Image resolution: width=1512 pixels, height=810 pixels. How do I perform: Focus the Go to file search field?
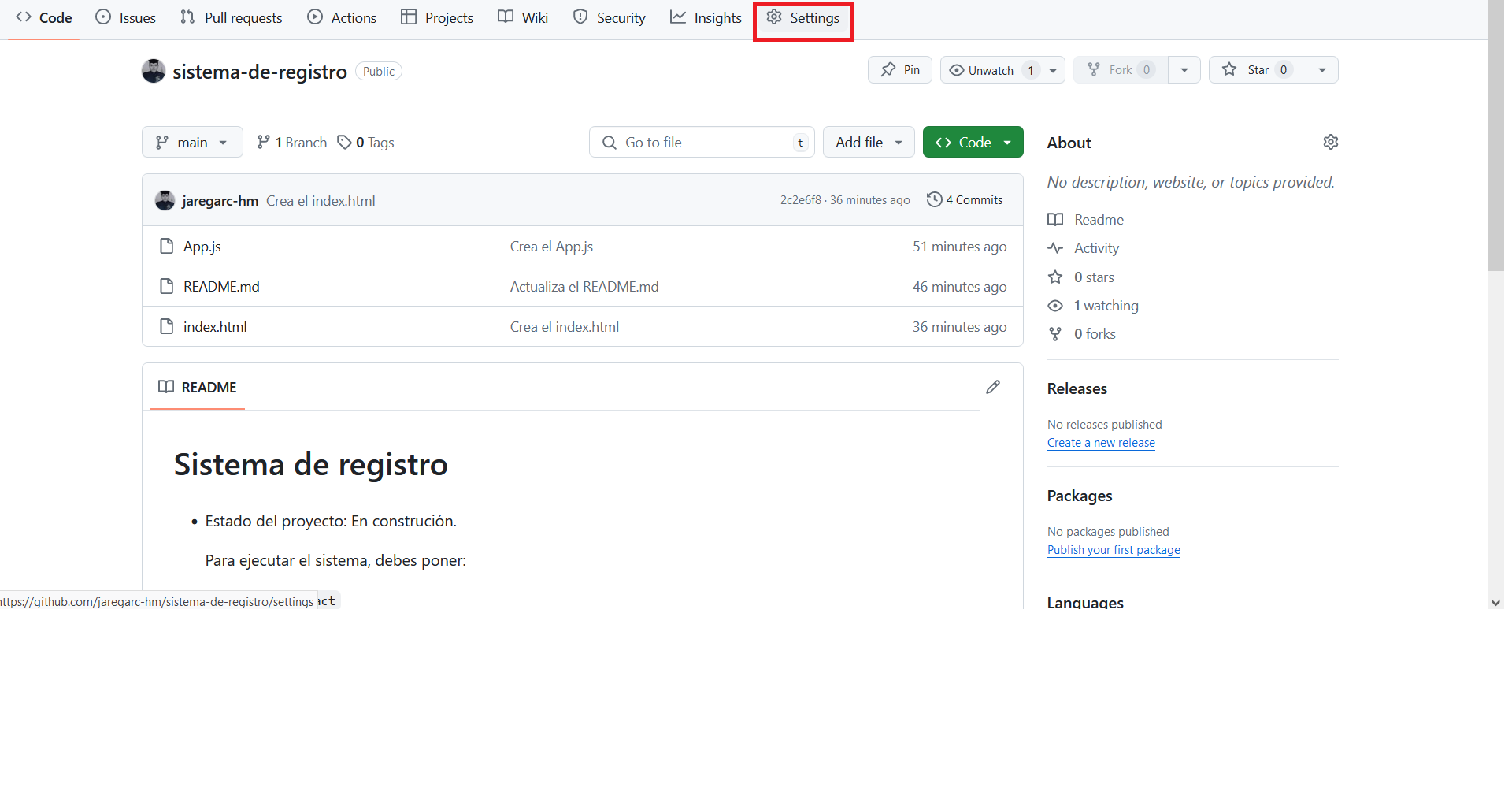[x=702, y=142]
